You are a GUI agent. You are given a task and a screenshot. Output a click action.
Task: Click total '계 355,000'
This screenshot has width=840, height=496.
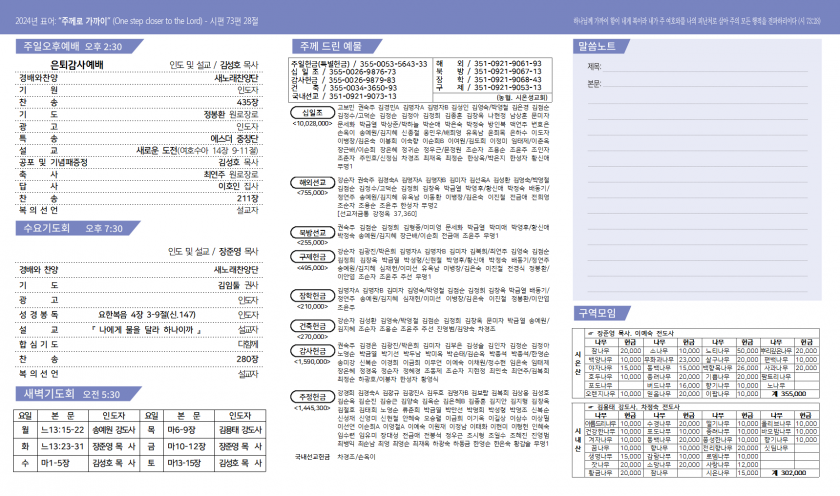point(790,394)
